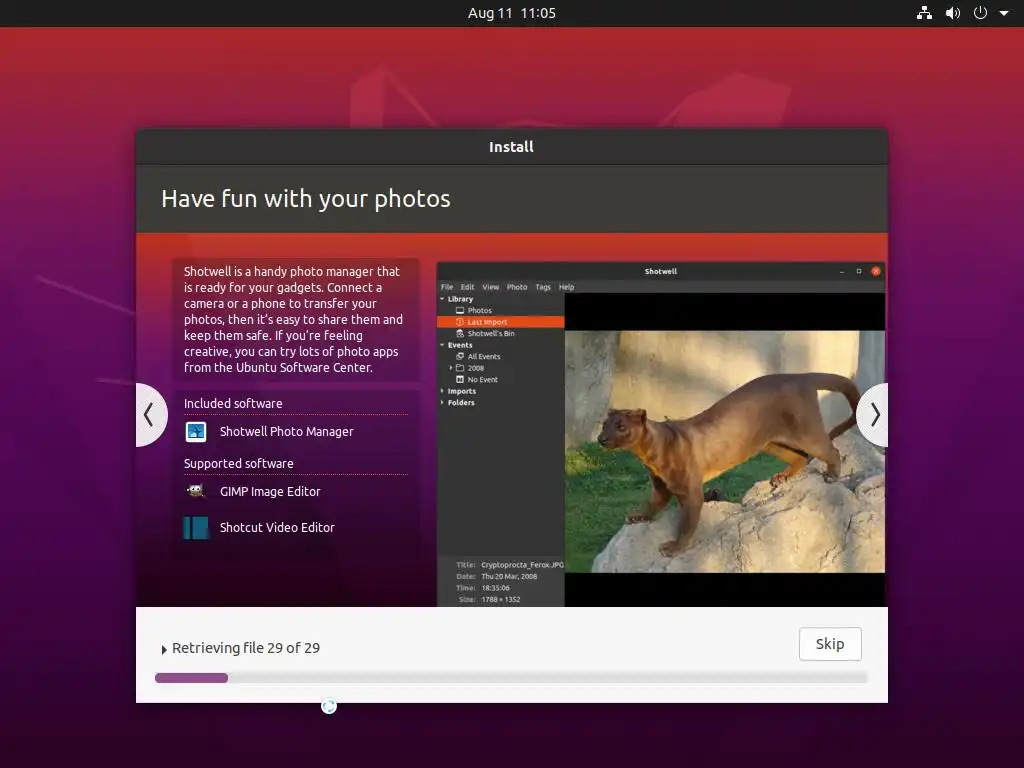Open the network status icon

click(924, 13)
